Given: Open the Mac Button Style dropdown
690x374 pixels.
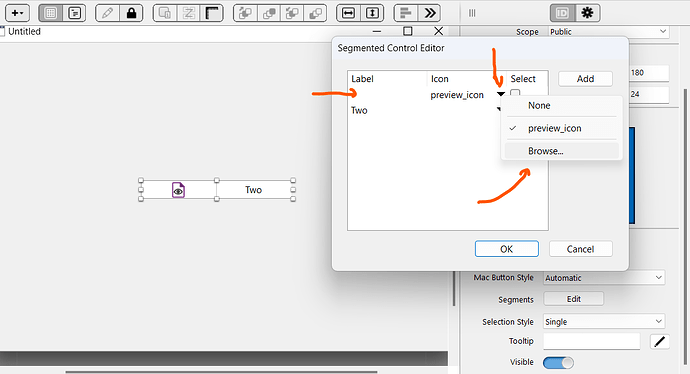Looking at the screenshot, I should coord(604,278).
